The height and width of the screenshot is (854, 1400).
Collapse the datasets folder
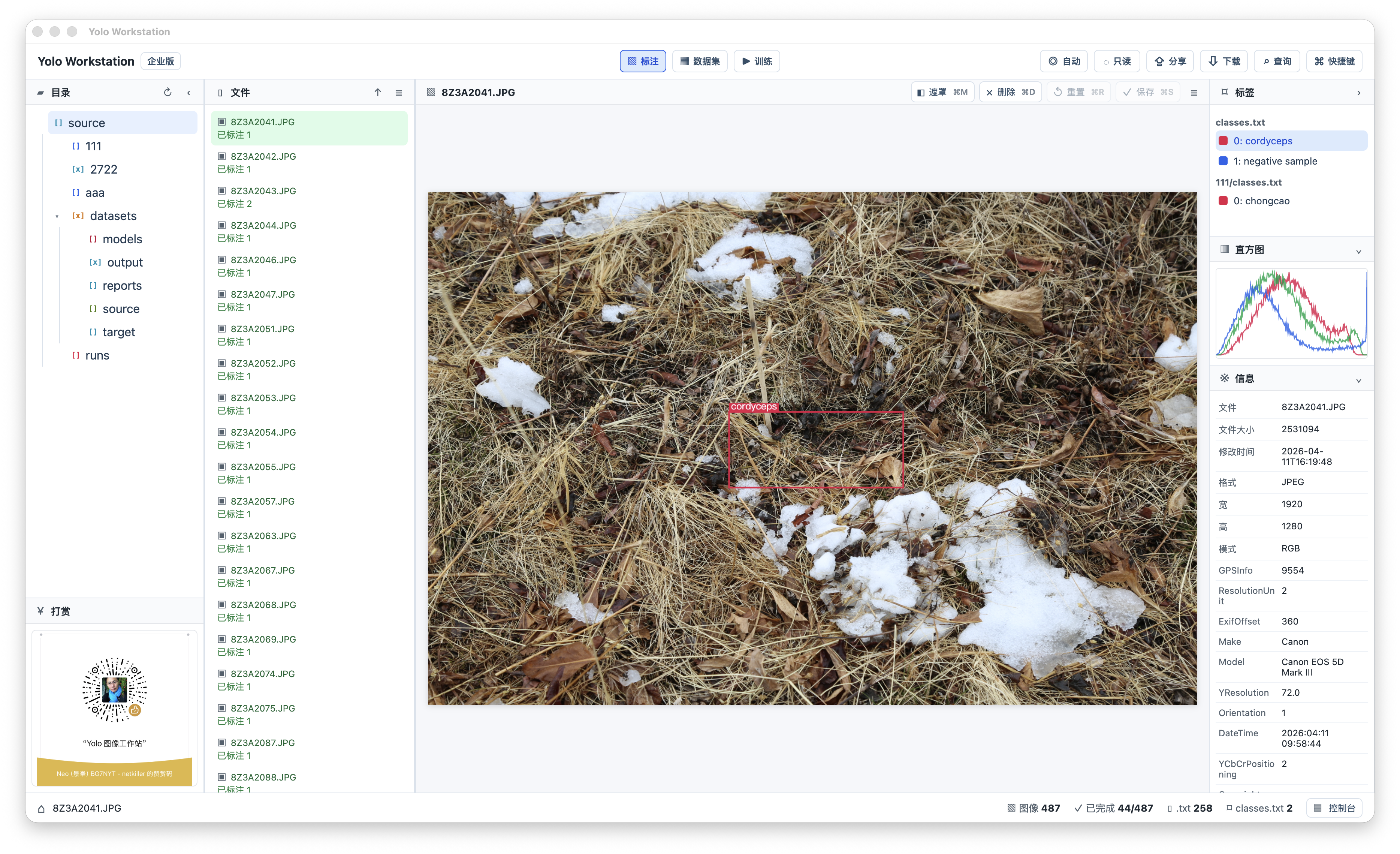[57, 216]
